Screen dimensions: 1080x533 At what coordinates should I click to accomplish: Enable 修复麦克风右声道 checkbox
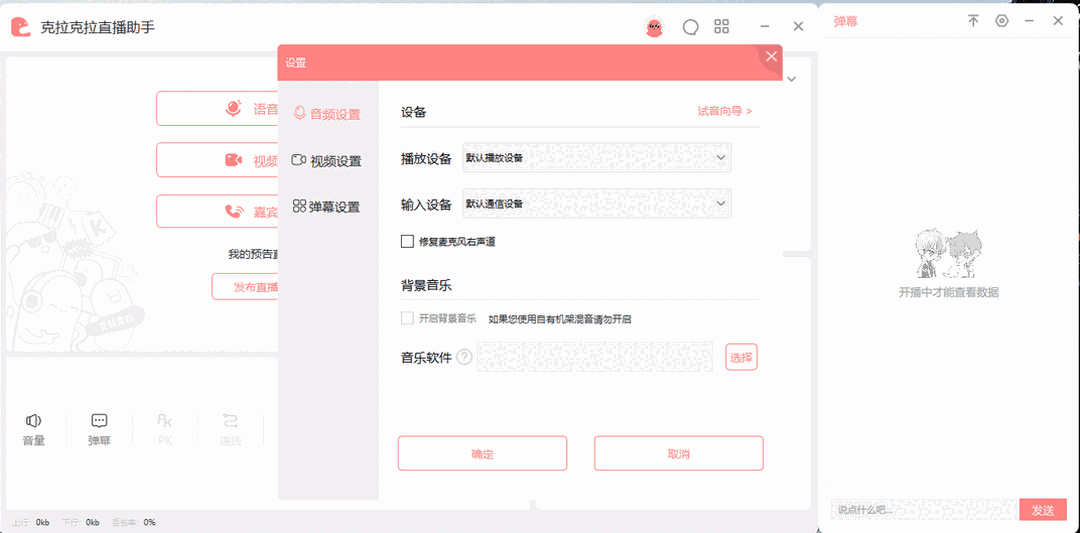tap(406, 241)
